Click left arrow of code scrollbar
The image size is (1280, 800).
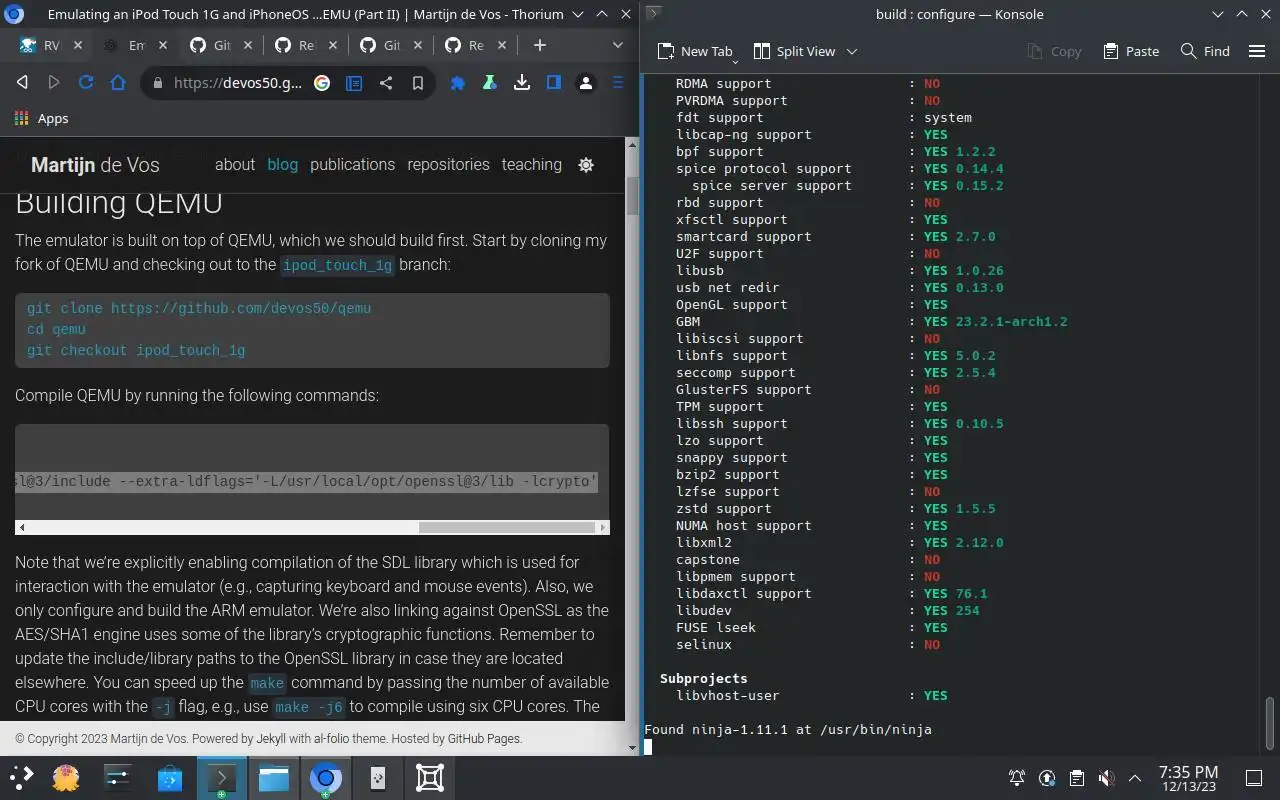[x=22, y=527]
